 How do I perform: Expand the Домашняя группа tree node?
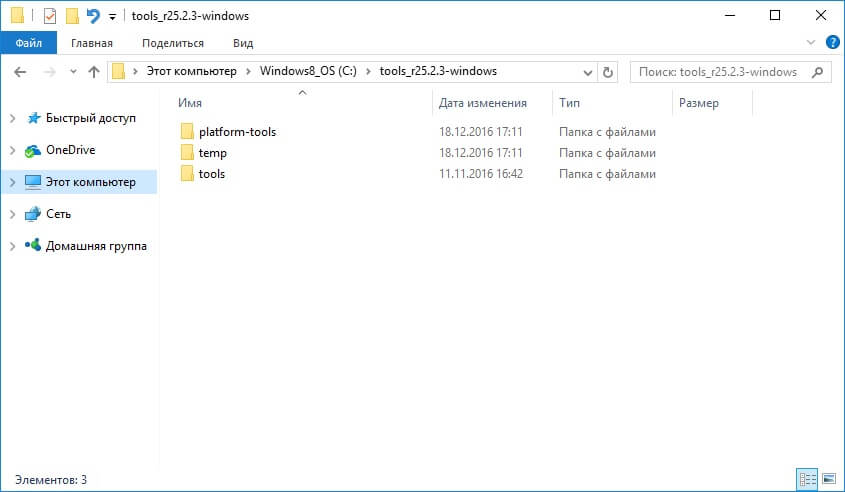point(12,246)
